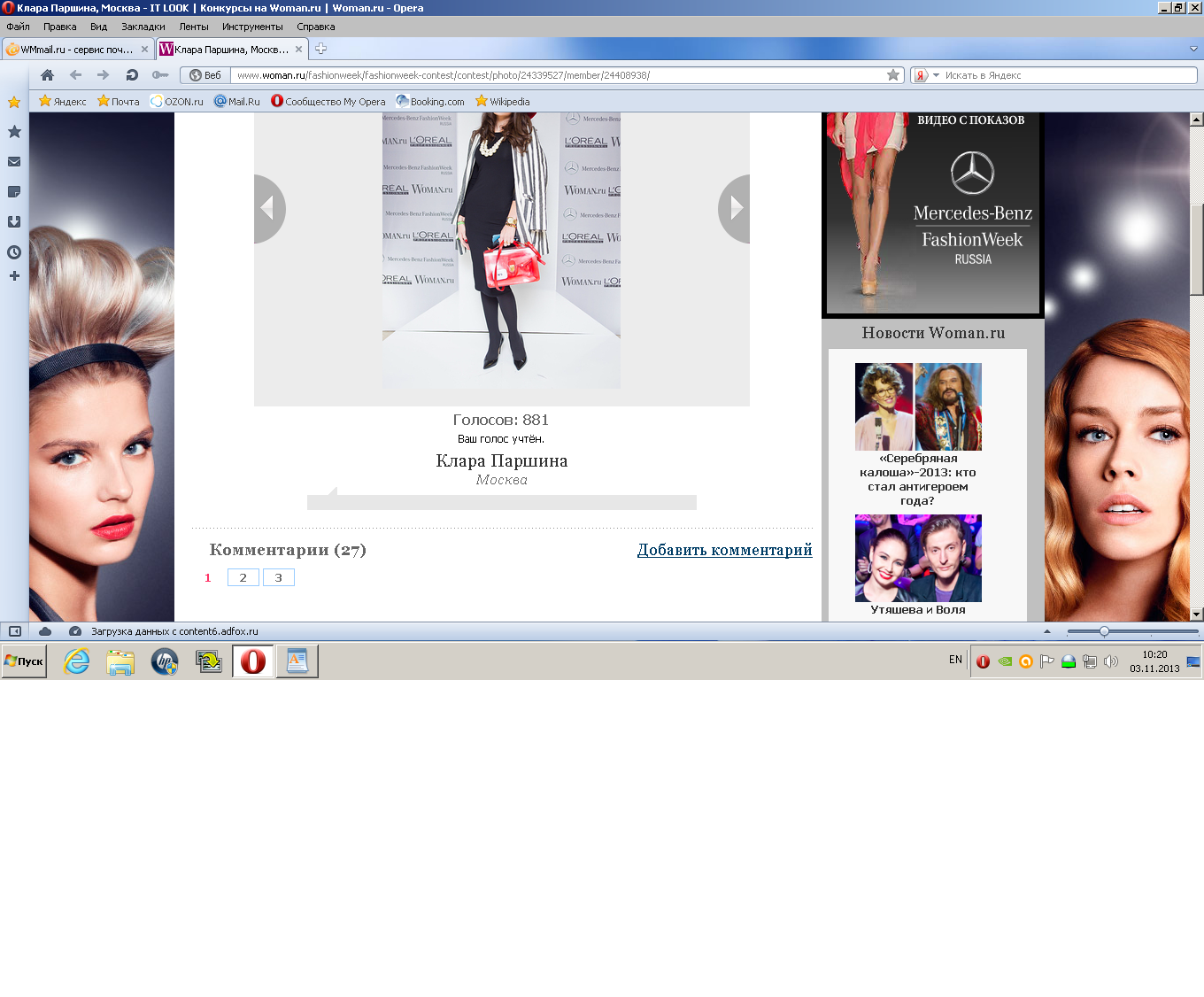Reload the page with the refresh icon
The height and width of the screenshot is (997, 1204).
132,75
